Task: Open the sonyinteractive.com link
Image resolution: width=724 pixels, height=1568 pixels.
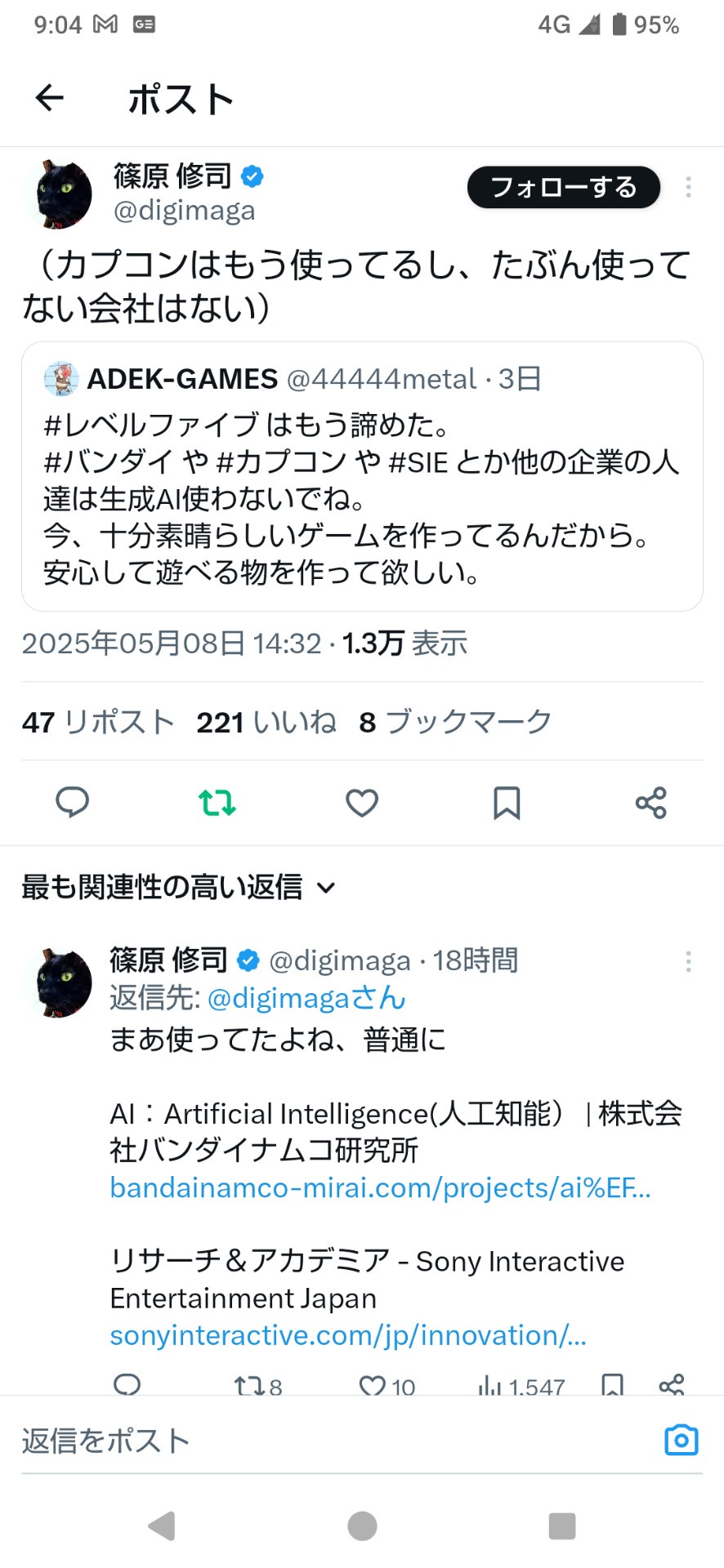Action: tap(348, 1335)
